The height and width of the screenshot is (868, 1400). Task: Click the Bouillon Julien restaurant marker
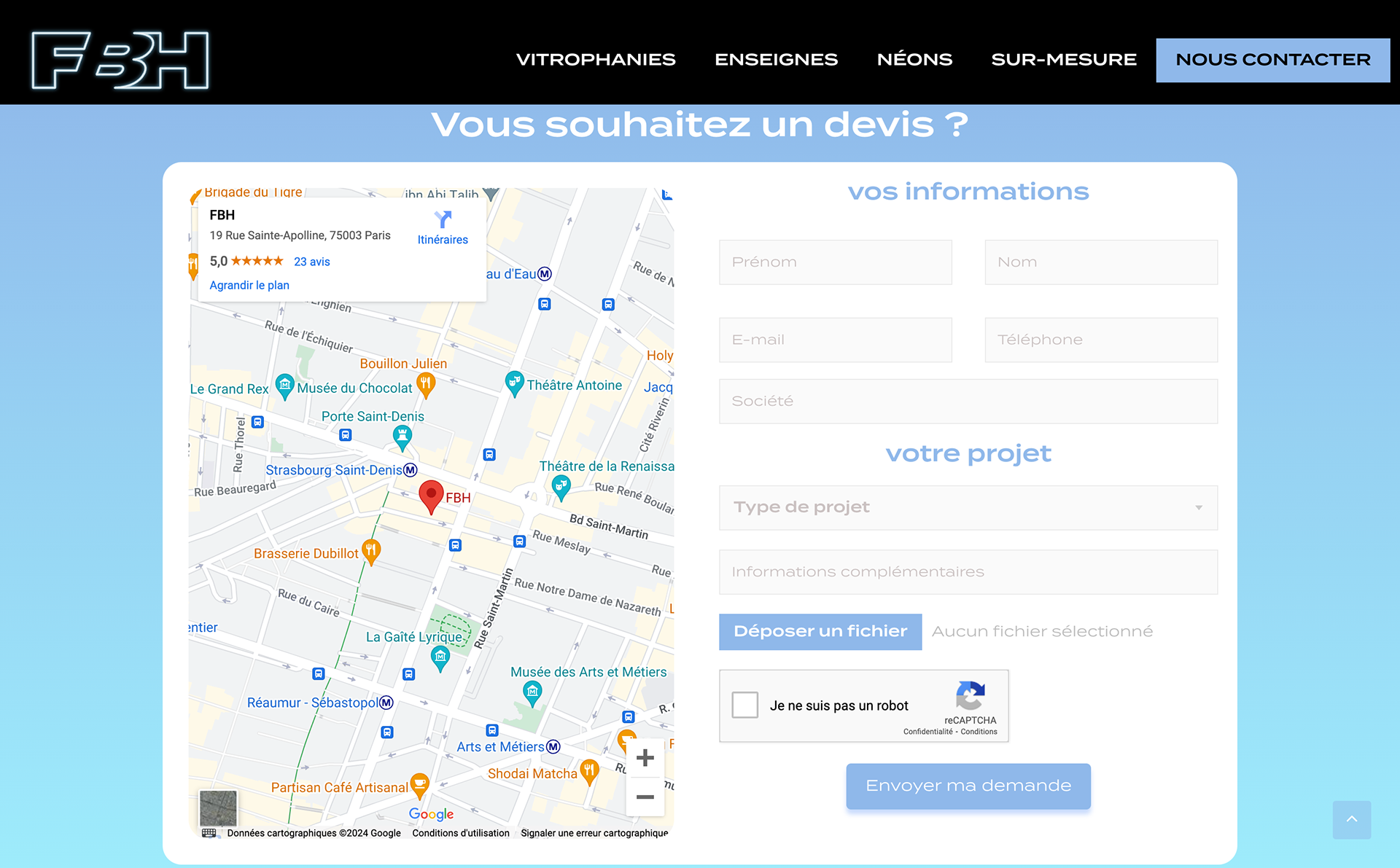(x=426, y=385)
